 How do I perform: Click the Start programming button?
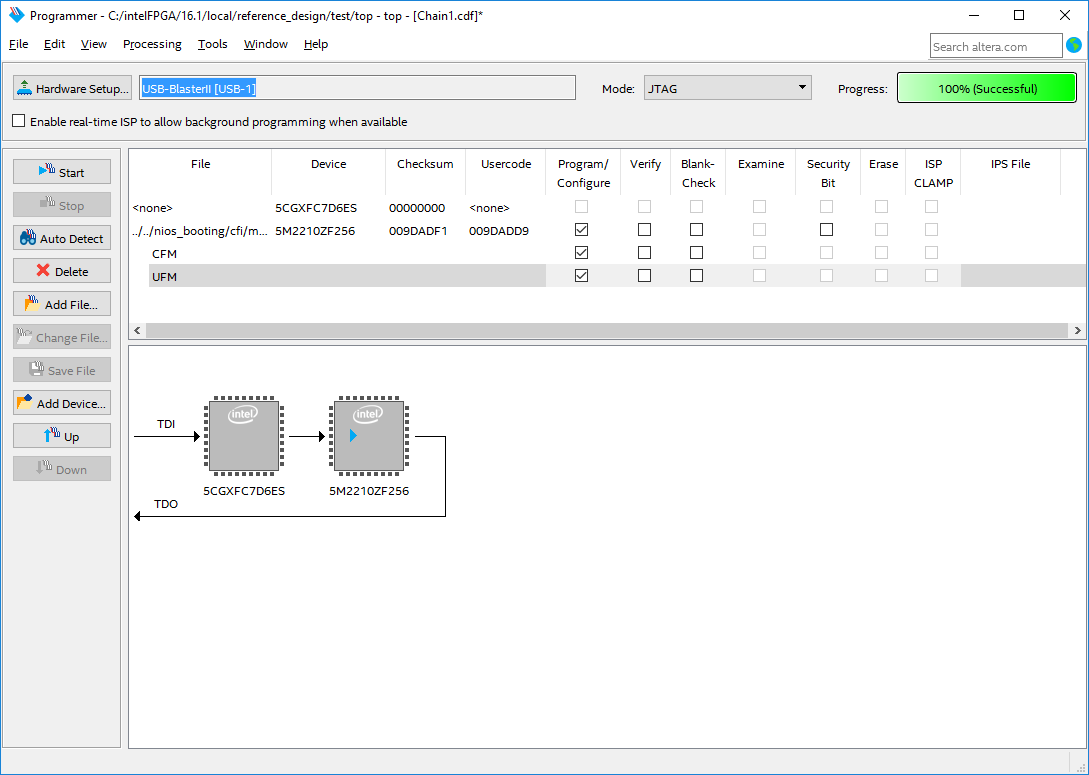[62, 172]
